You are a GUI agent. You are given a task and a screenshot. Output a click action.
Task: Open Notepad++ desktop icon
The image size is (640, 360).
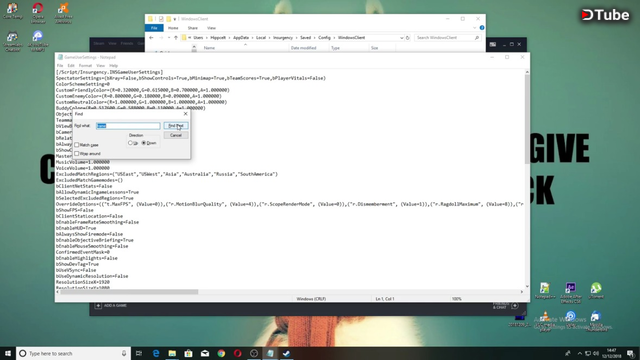[545, 291]
